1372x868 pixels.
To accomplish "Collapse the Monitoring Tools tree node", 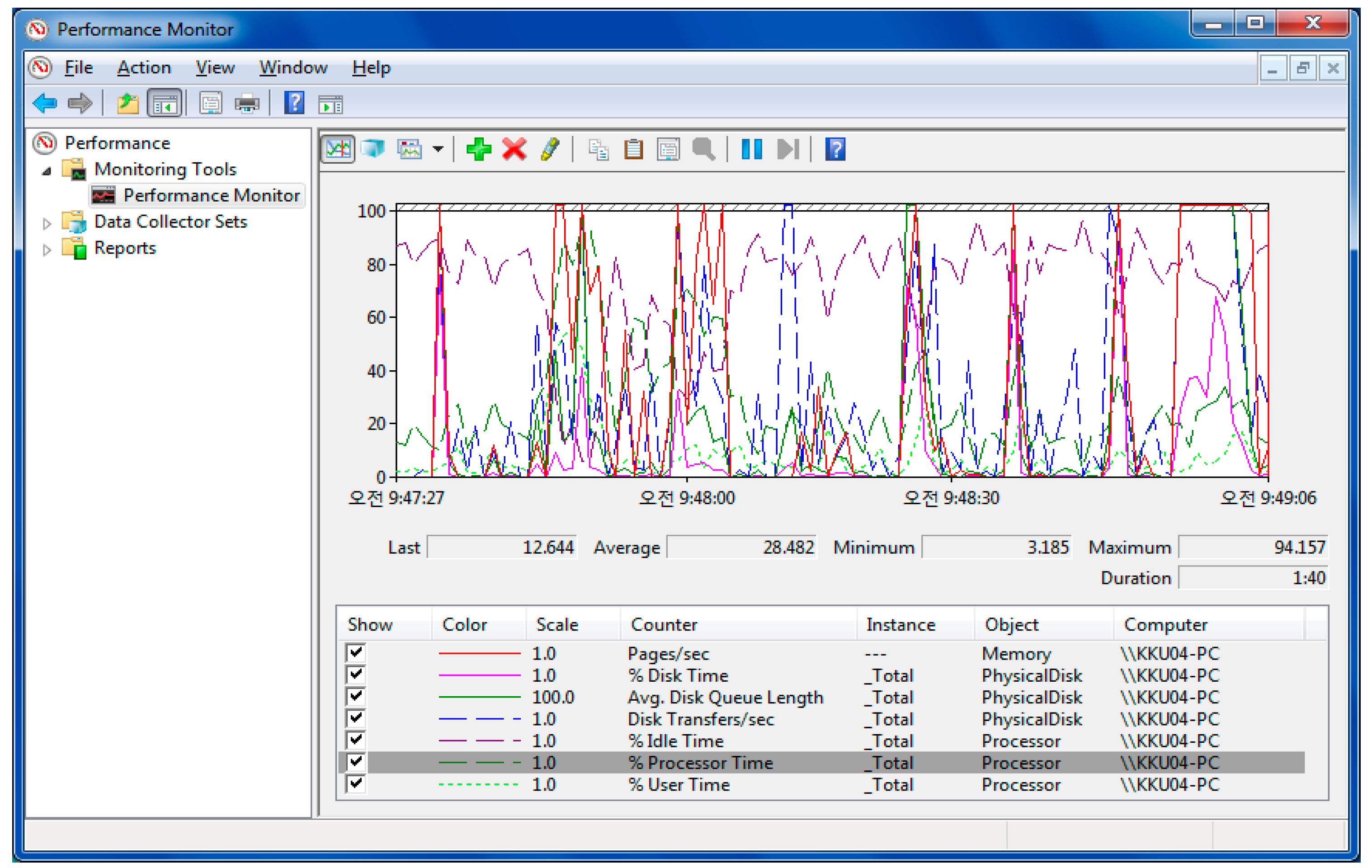I will pyautogui.click(x=47, y=170).
